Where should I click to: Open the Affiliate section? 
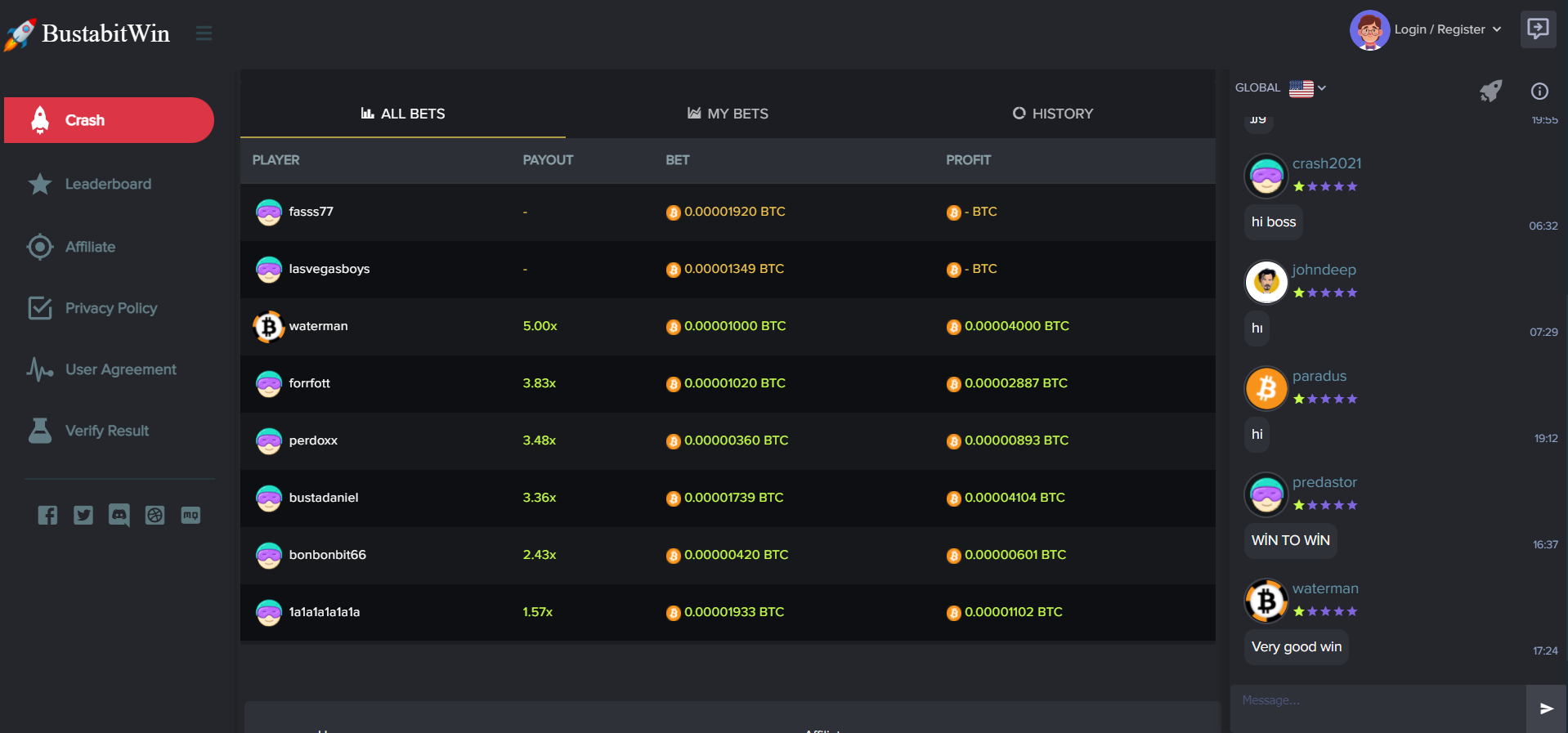tap(90, 247)
